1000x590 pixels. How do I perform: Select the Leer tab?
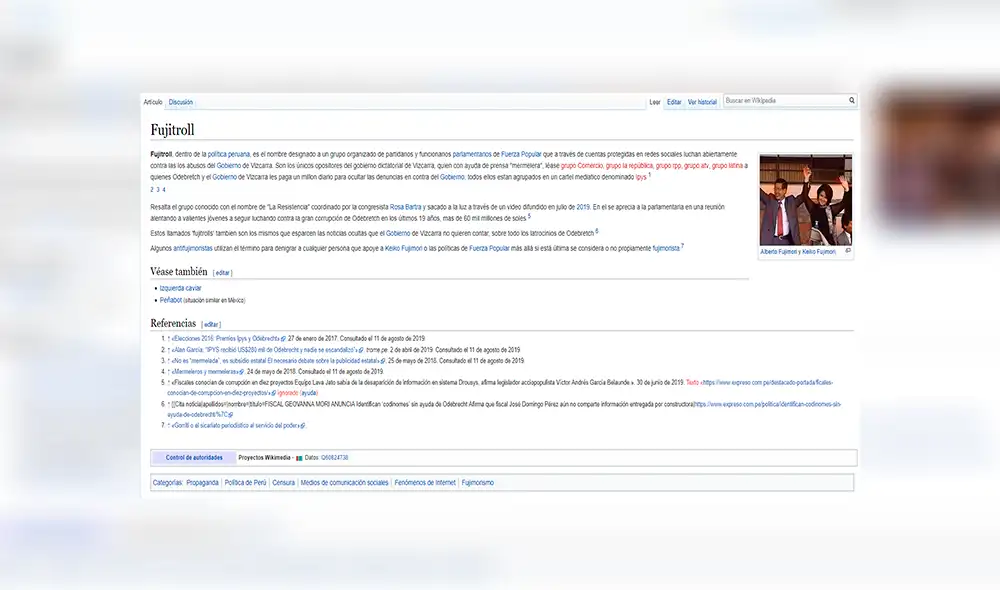click(x=655, y=100)
